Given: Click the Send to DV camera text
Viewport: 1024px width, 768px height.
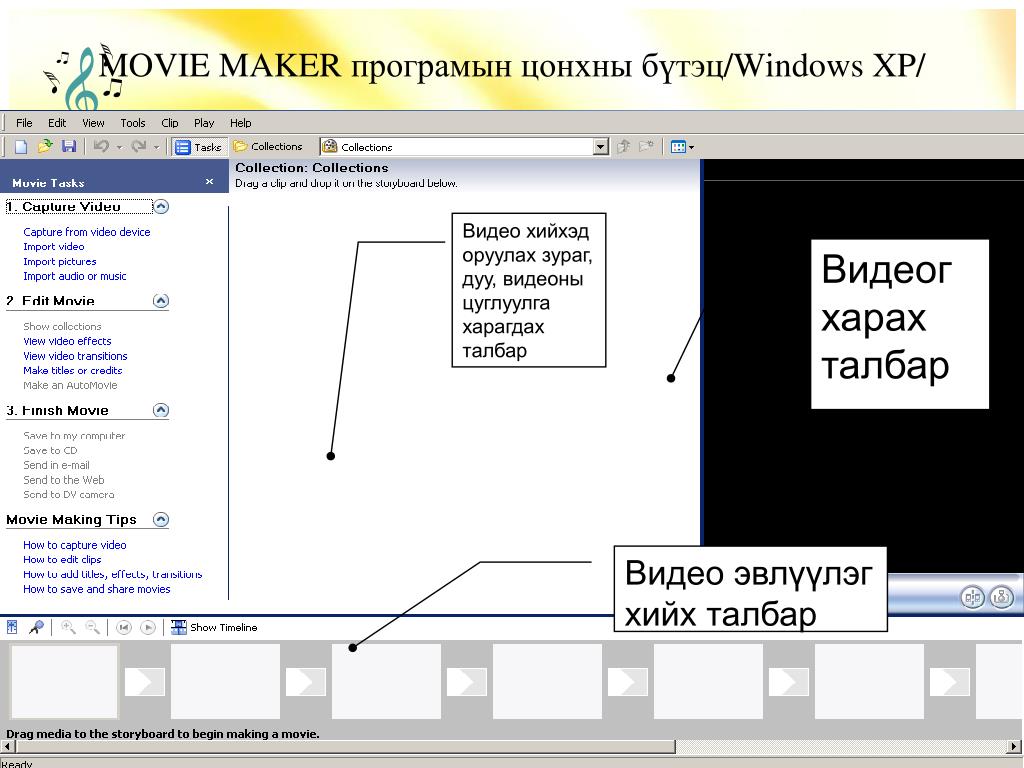Looking at the screenshot, I should point(69,494).
